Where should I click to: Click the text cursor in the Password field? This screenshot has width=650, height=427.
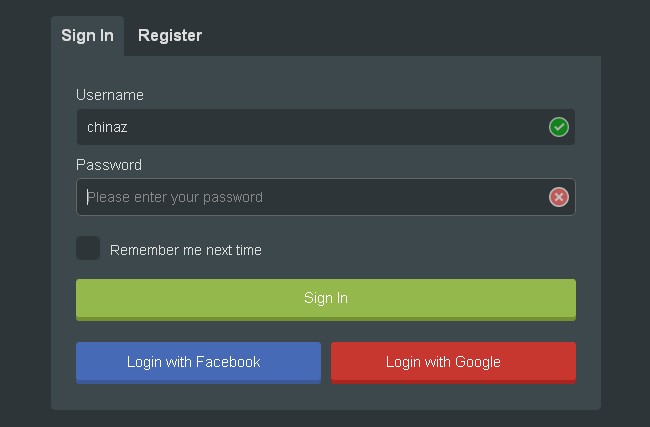click(x=86, y=197)
